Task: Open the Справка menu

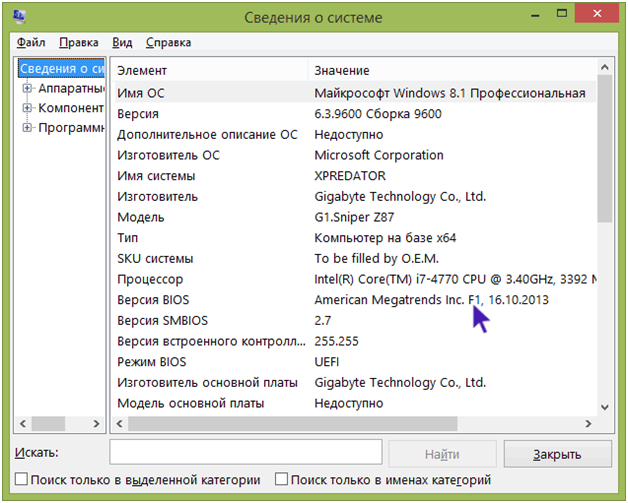Action: pos(168,43)
